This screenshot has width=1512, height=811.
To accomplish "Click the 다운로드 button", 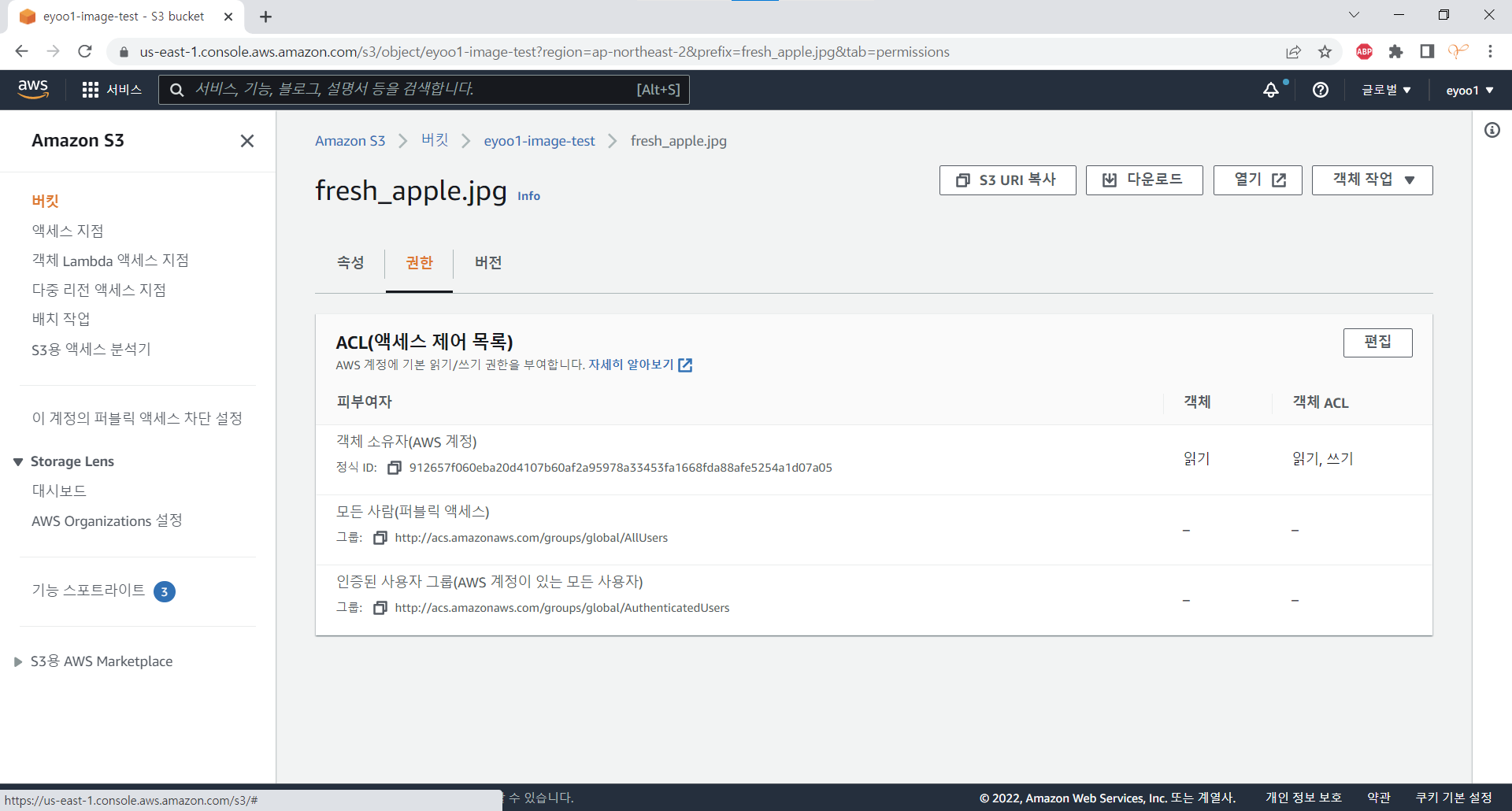I will [x=1144, y=180].
